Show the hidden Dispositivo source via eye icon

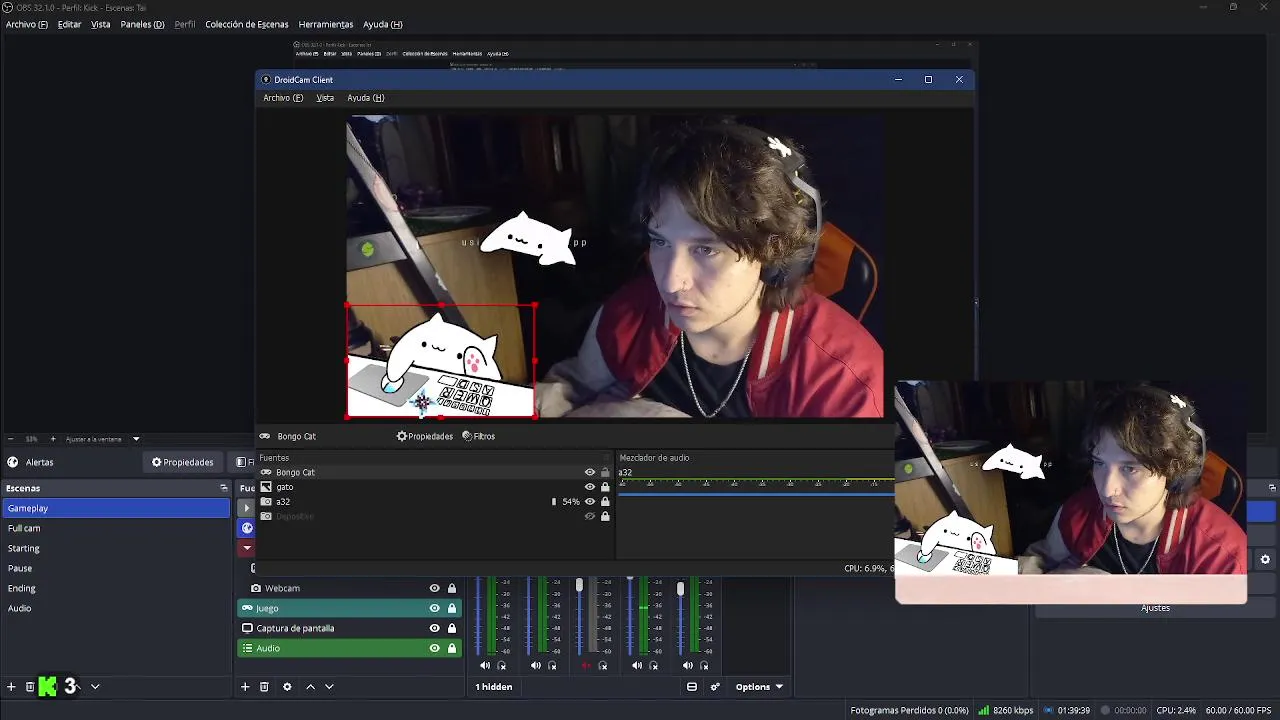(x=590, y=516)
